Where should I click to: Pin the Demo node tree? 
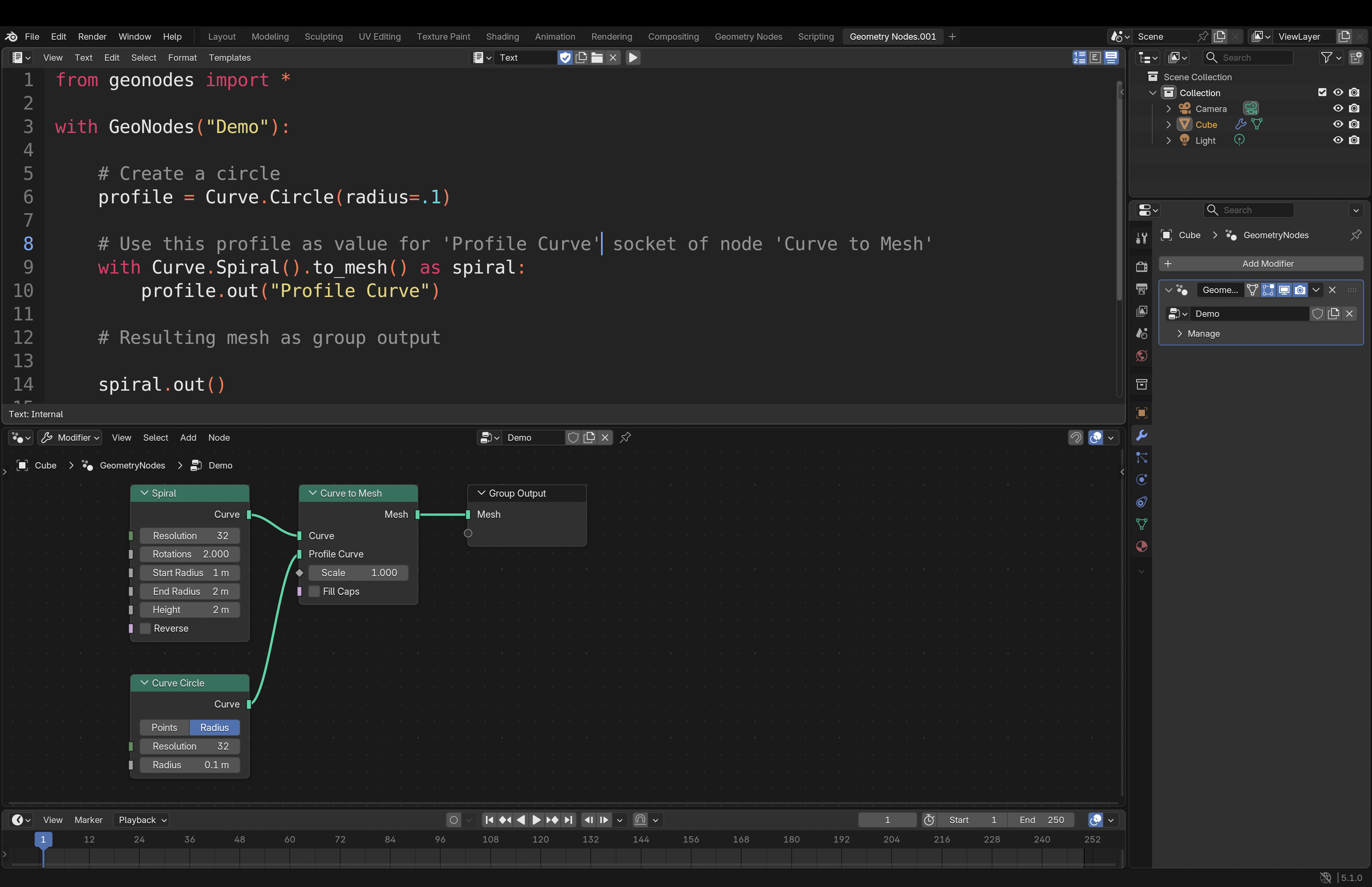(x=625, y=438)
